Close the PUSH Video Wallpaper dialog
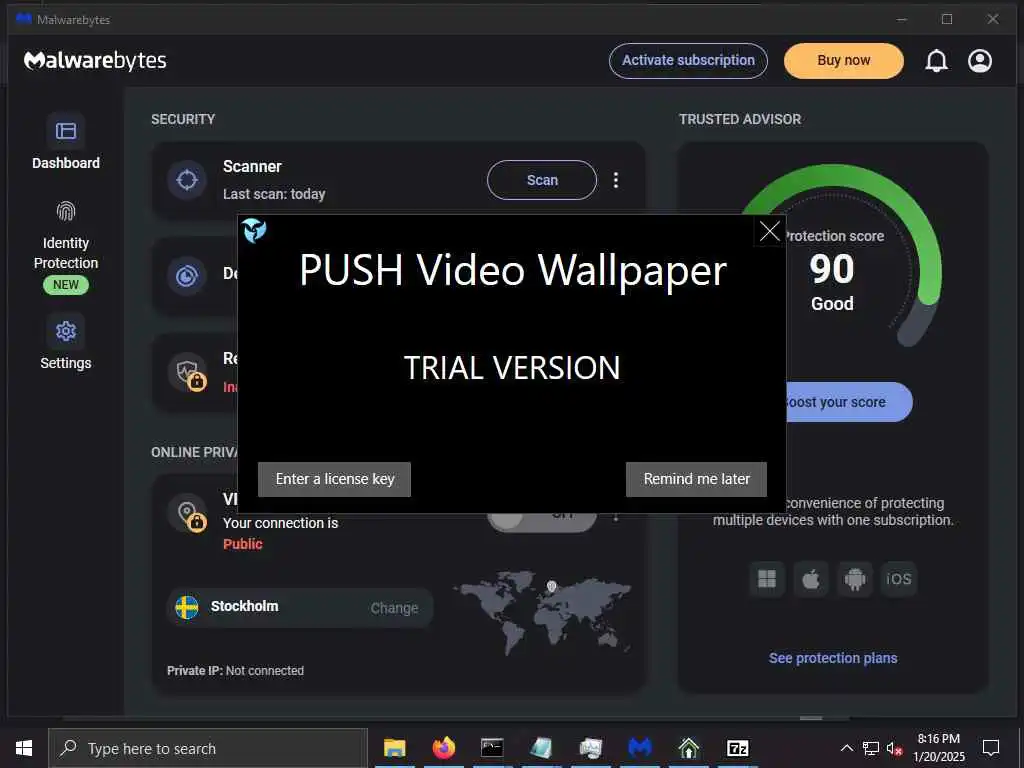1024x768 pixels. (x=769, y=231)
